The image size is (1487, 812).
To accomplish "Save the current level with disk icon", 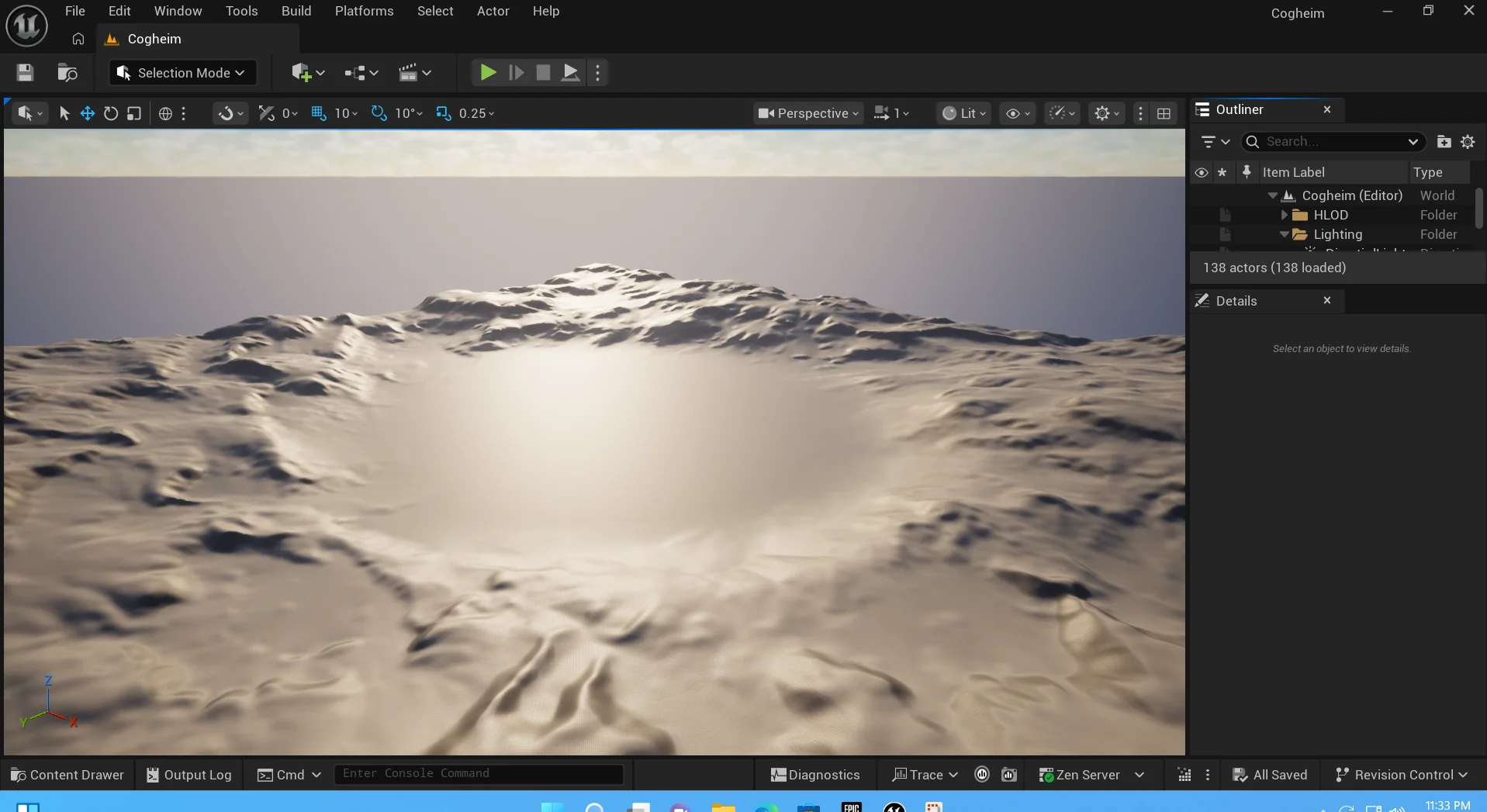I will (x=25, y=73).
